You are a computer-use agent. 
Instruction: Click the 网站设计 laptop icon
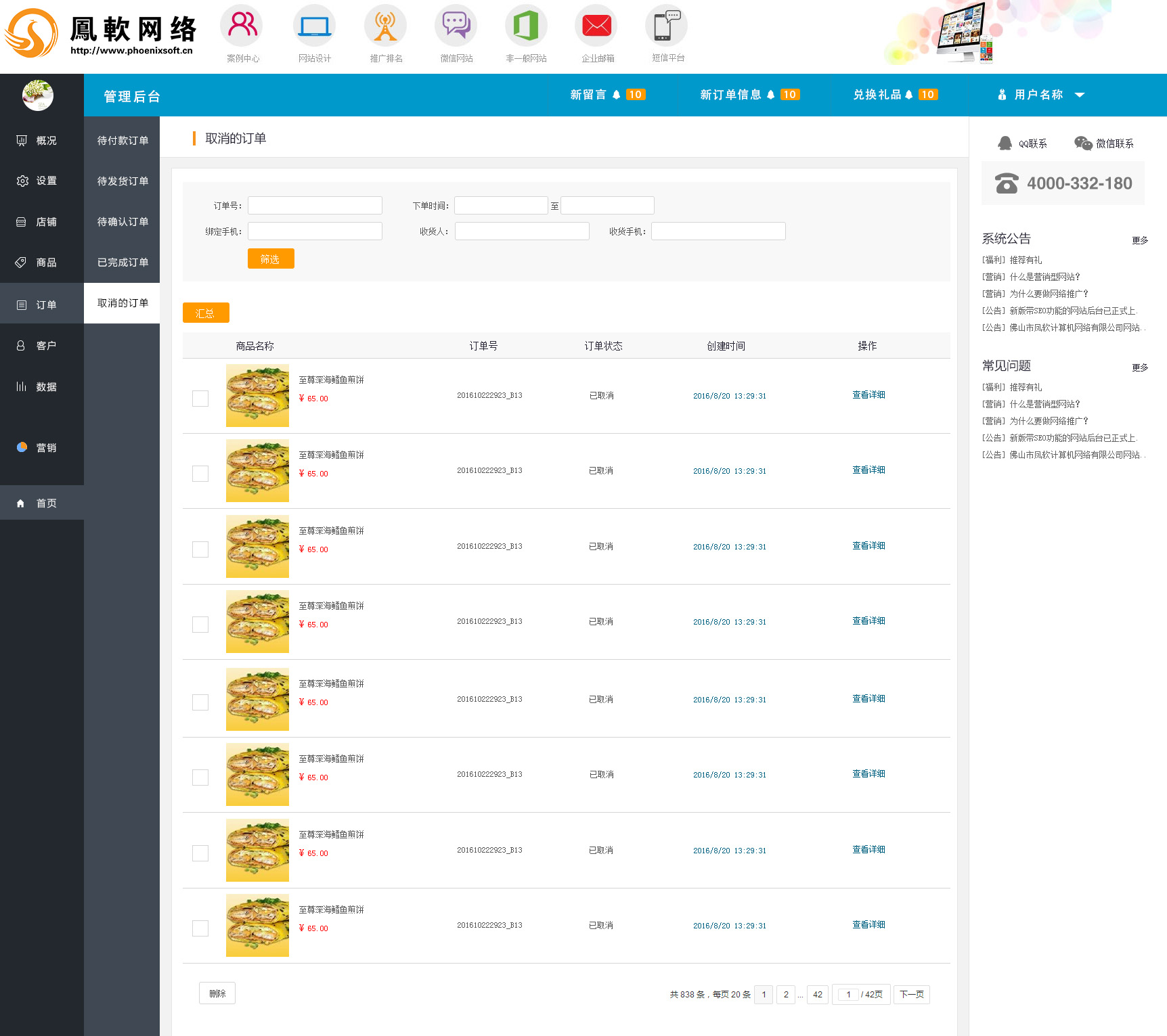click(x=314, y=26)
